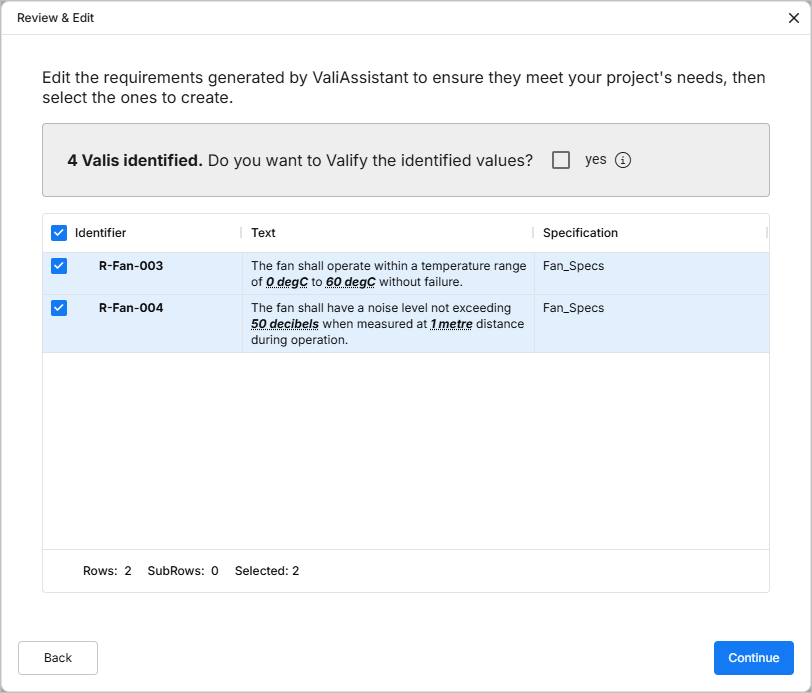Image resolution: width=812 pixels, height=693 pixels.
Task: Click the Back button
Action: pos(58,658)
